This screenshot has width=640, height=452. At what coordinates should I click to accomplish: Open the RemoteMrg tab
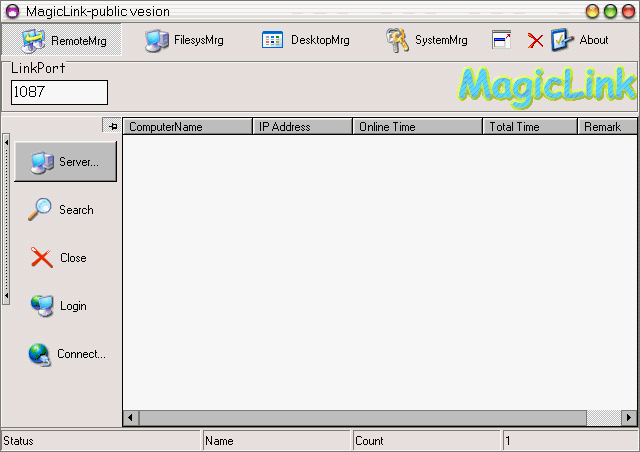[61, 40]
